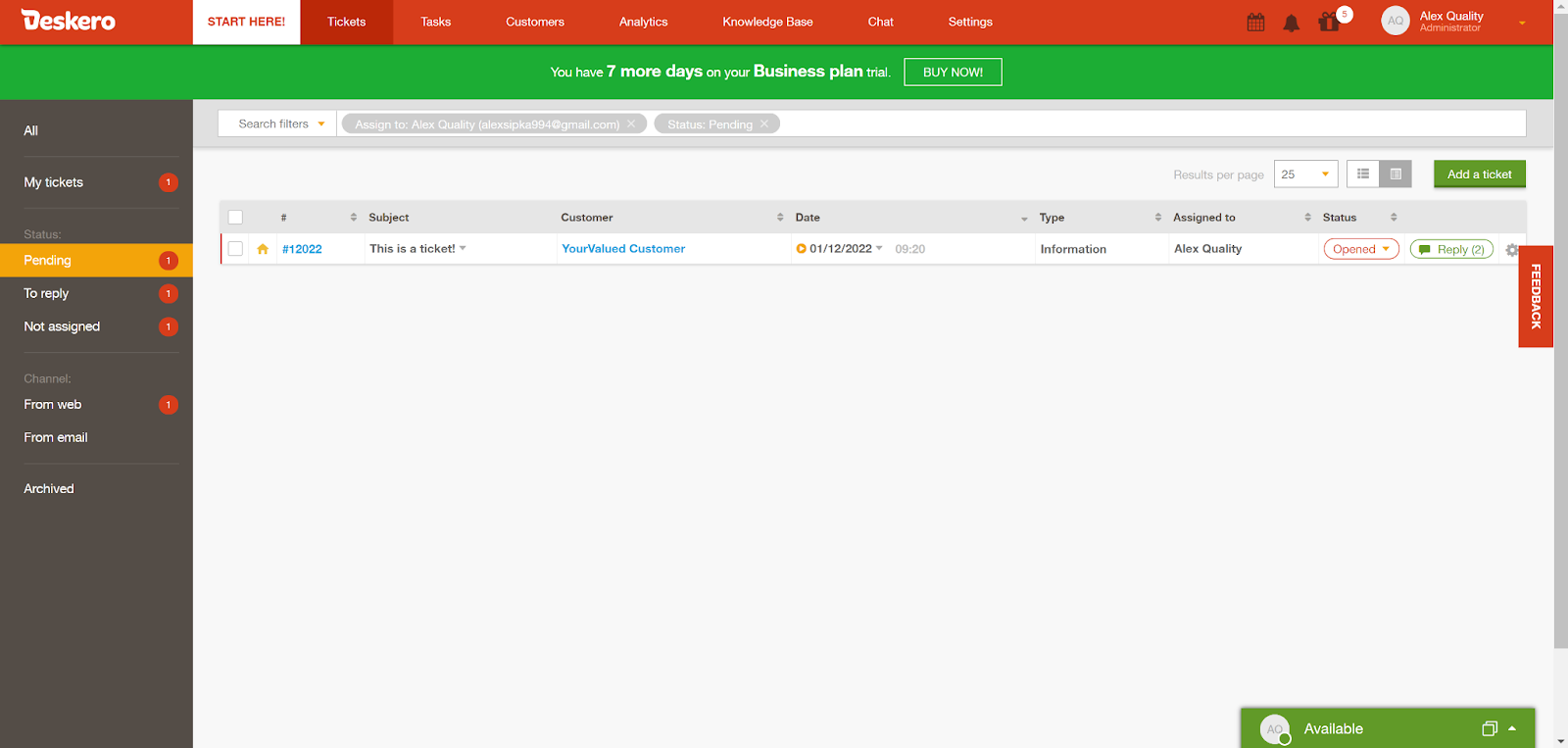Viewport: 1568px width, 748px height.
Task: Tick the select-all tickets checkbox in header
Action: 235,218
